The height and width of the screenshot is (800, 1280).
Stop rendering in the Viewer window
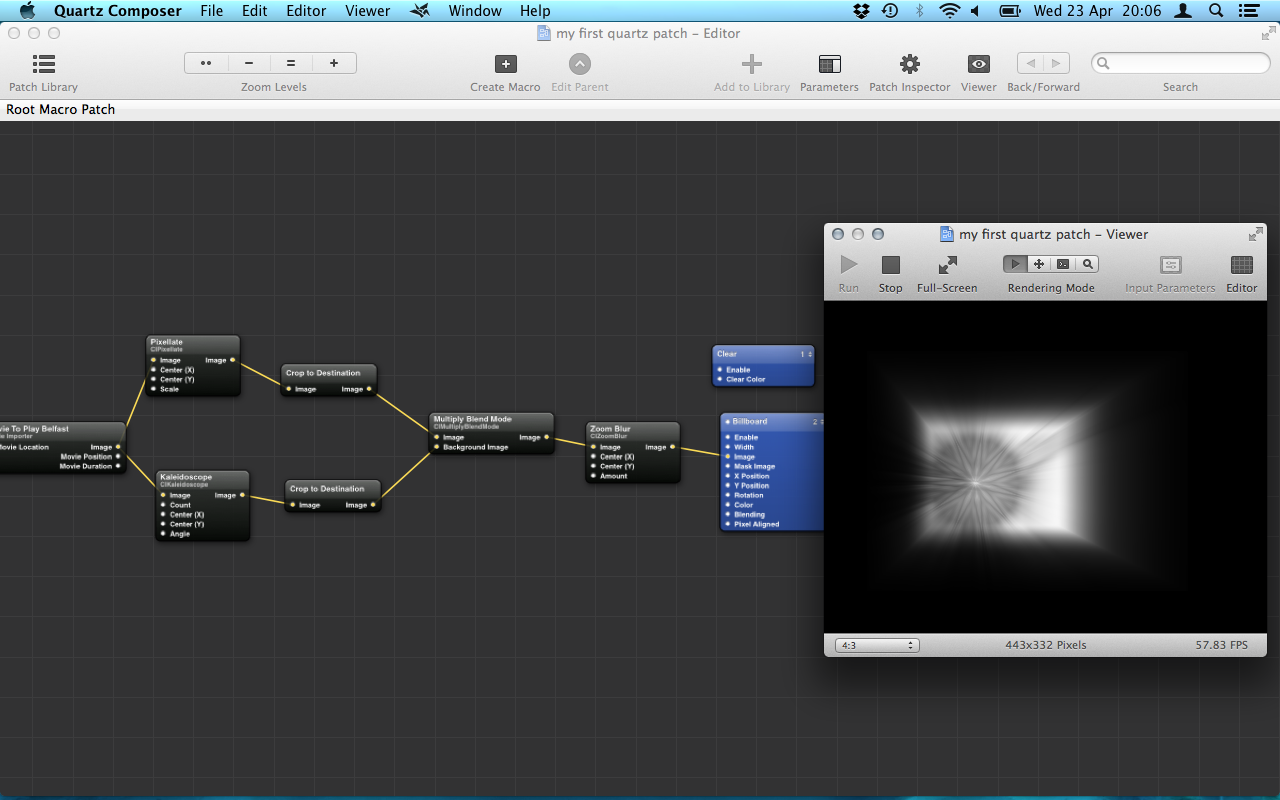pos(890,265)
